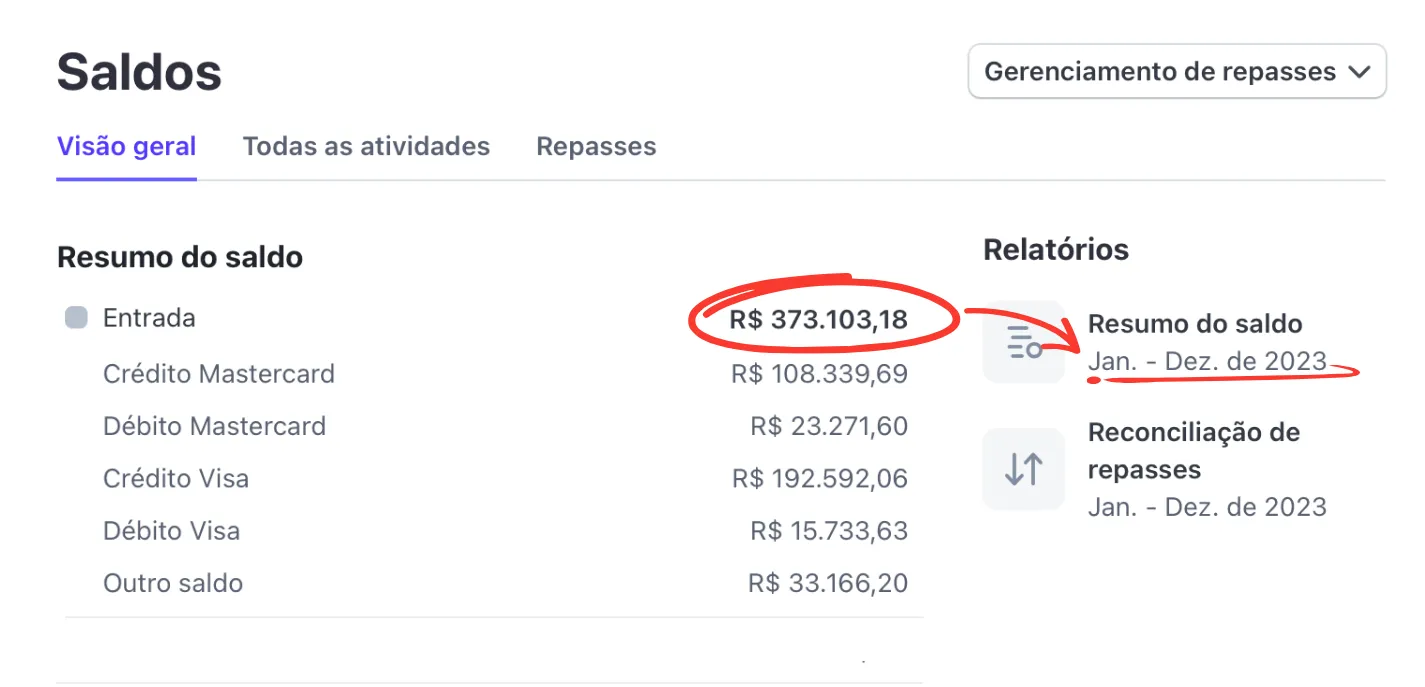The height and width of the screenshot is (687, 1425).
Task: Click the Relatórios section heading
Action: (x=1055, y=250)
